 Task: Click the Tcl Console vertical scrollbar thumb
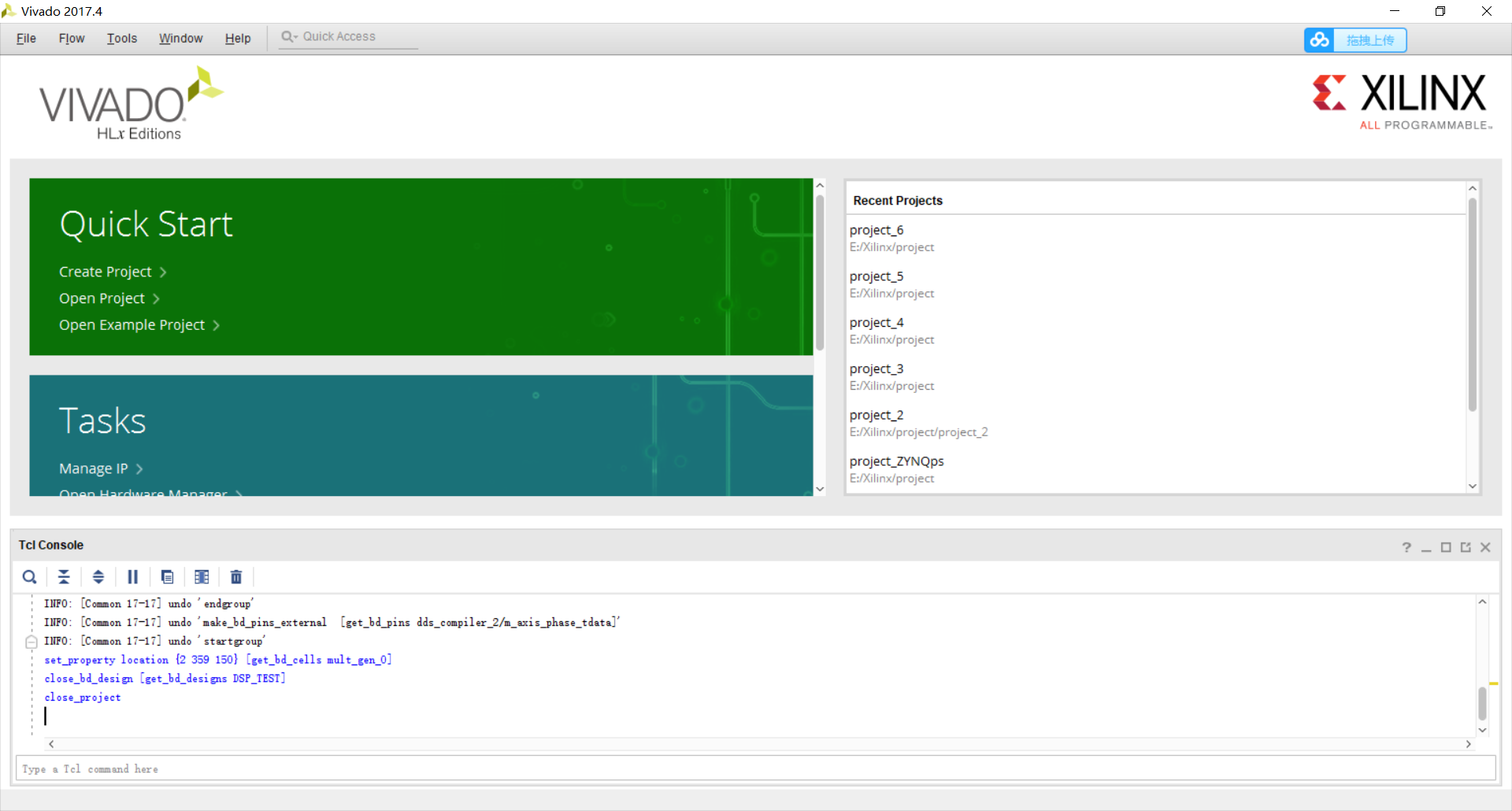tap(1482, 703)
